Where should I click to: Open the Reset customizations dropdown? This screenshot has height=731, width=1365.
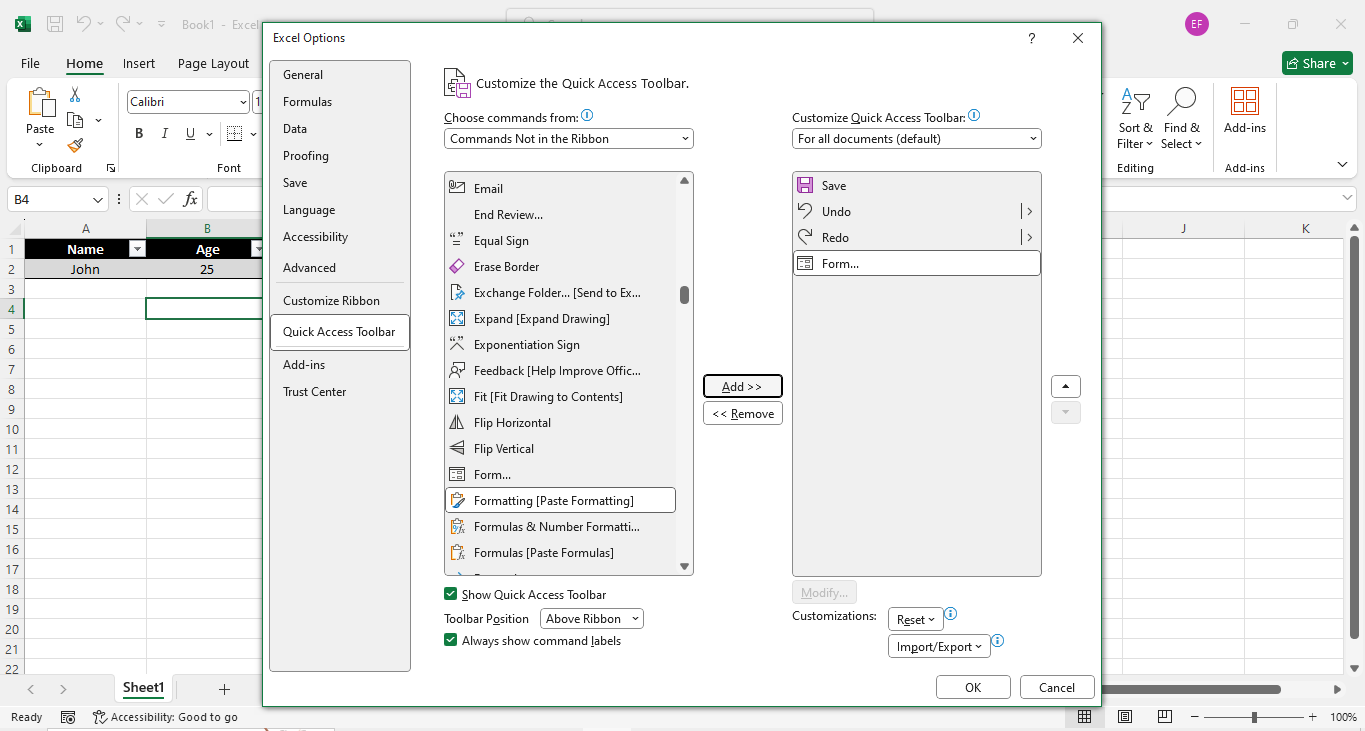[x=915, y=620]
